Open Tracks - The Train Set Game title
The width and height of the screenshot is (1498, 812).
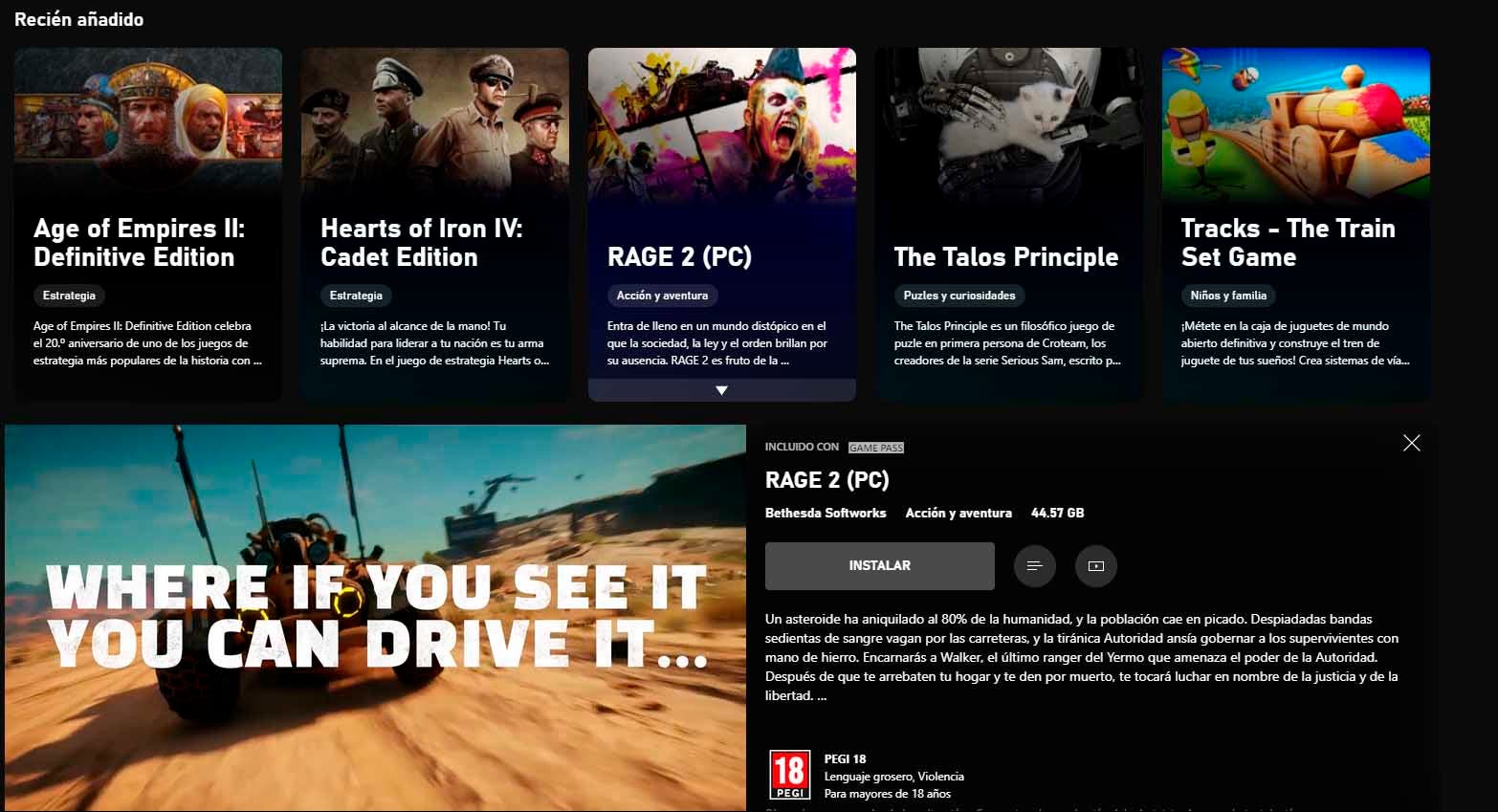tap(1288, 243)
